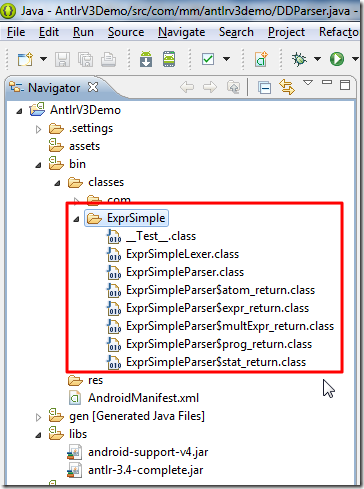
Task: Select AndroidManifest.xml file
Action: (x=143, y=398)
